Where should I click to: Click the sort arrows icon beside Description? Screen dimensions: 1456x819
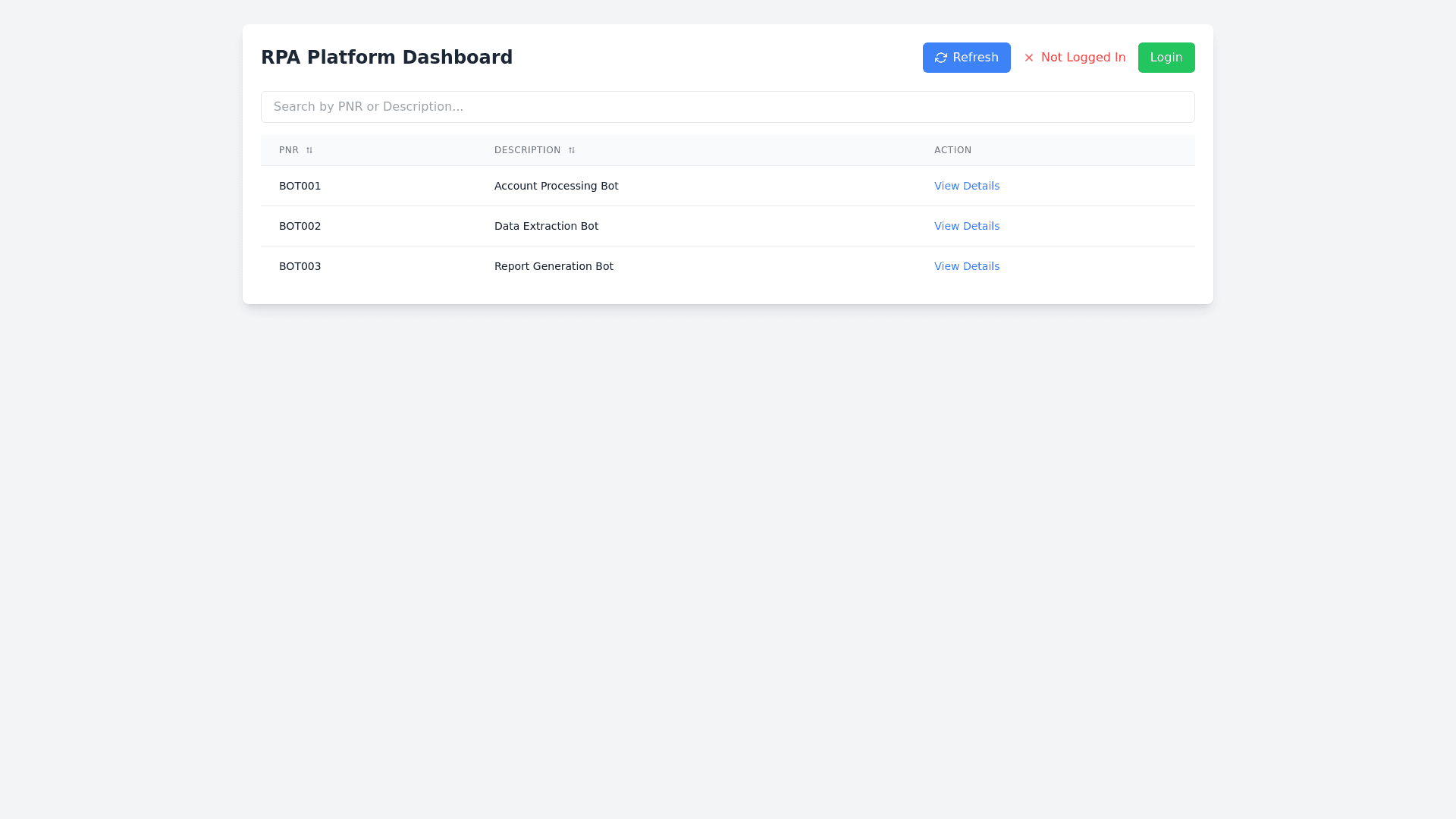tap(572, 150)
